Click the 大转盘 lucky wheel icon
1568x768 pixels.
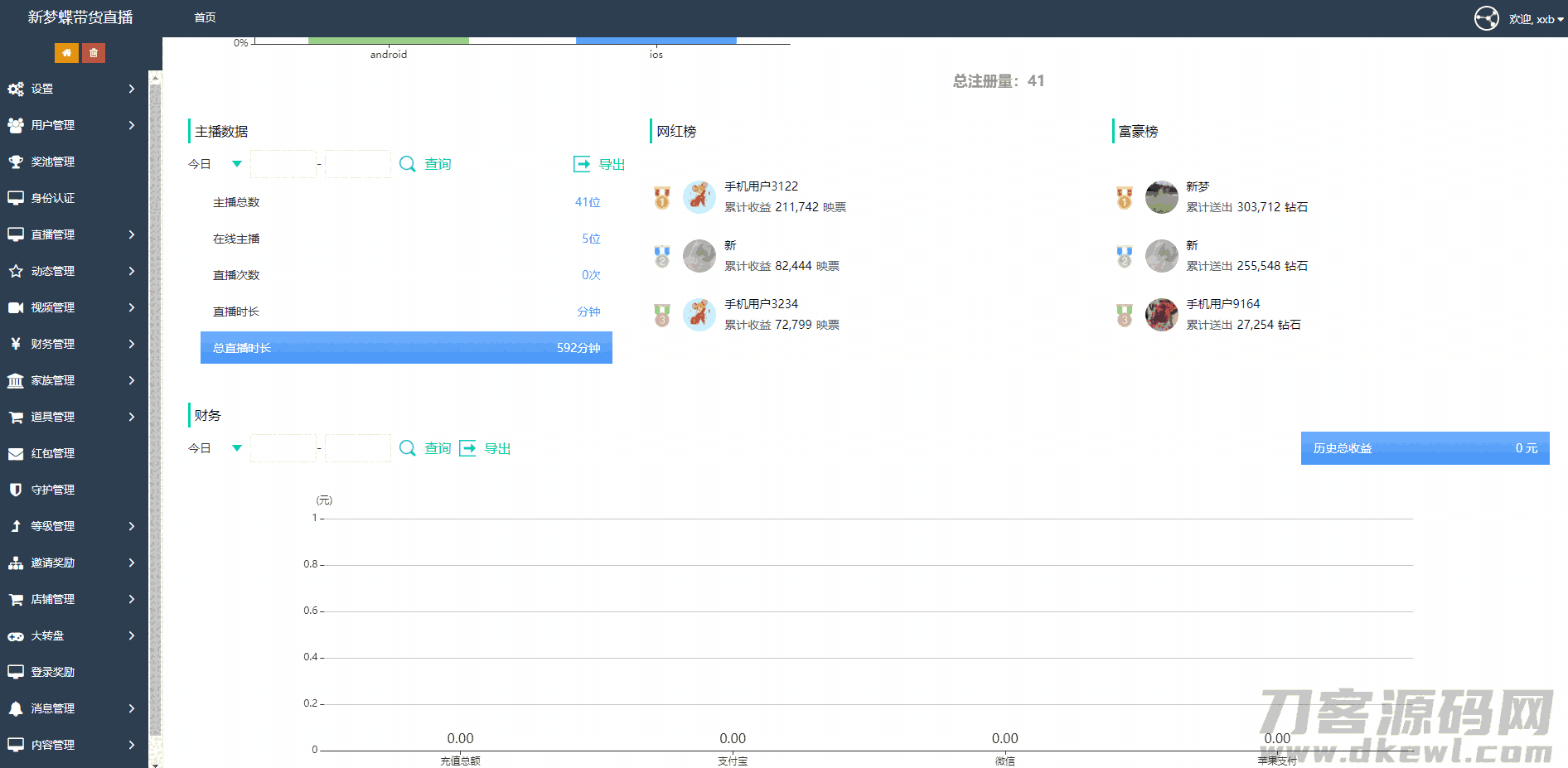16,635
